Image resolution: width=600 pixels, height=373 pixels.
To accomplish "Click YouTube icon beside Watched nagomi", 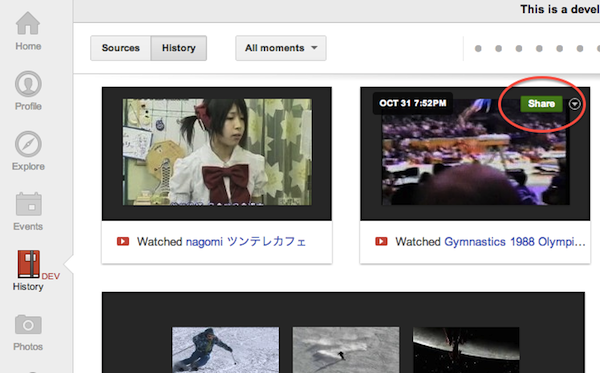I will point(123,241).
